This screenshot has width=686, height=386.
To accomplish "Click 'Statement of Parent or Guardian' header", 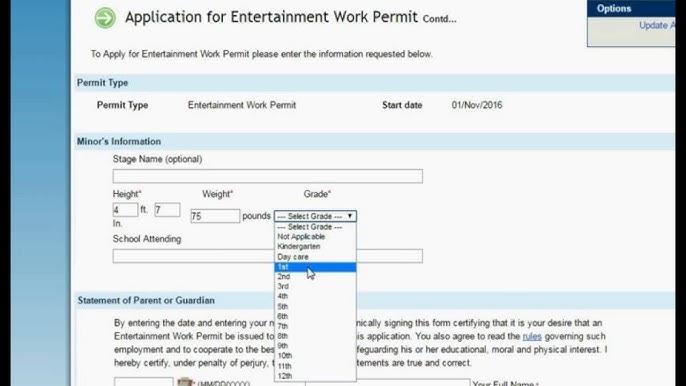I will tap(375, 300).
